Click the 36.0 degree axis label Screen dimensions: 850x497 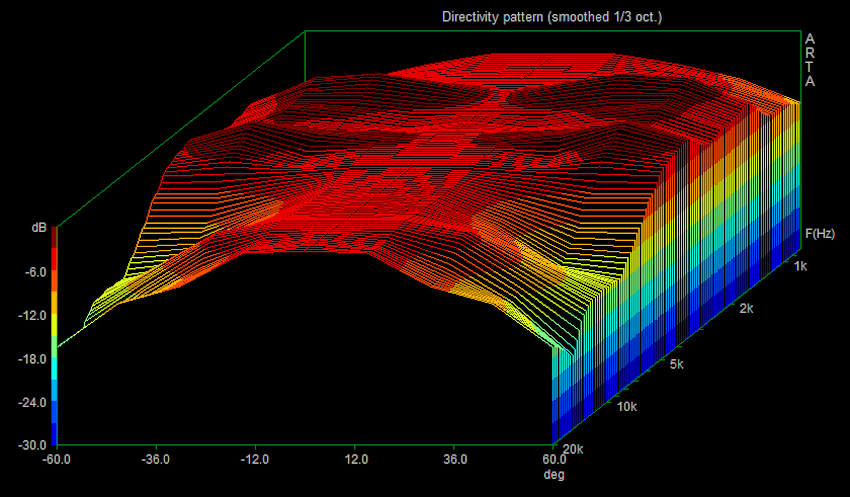pos(455,459)
